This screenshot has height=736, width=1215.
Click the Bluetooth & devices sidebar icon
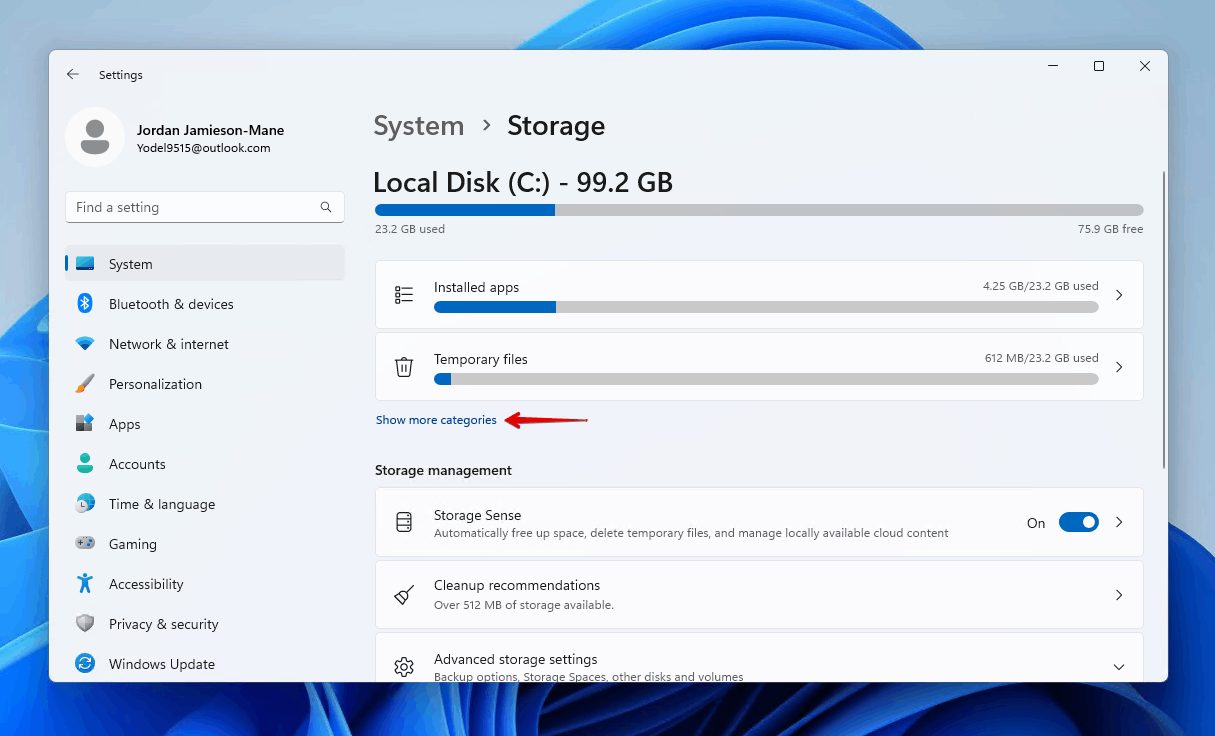point(85,304)
